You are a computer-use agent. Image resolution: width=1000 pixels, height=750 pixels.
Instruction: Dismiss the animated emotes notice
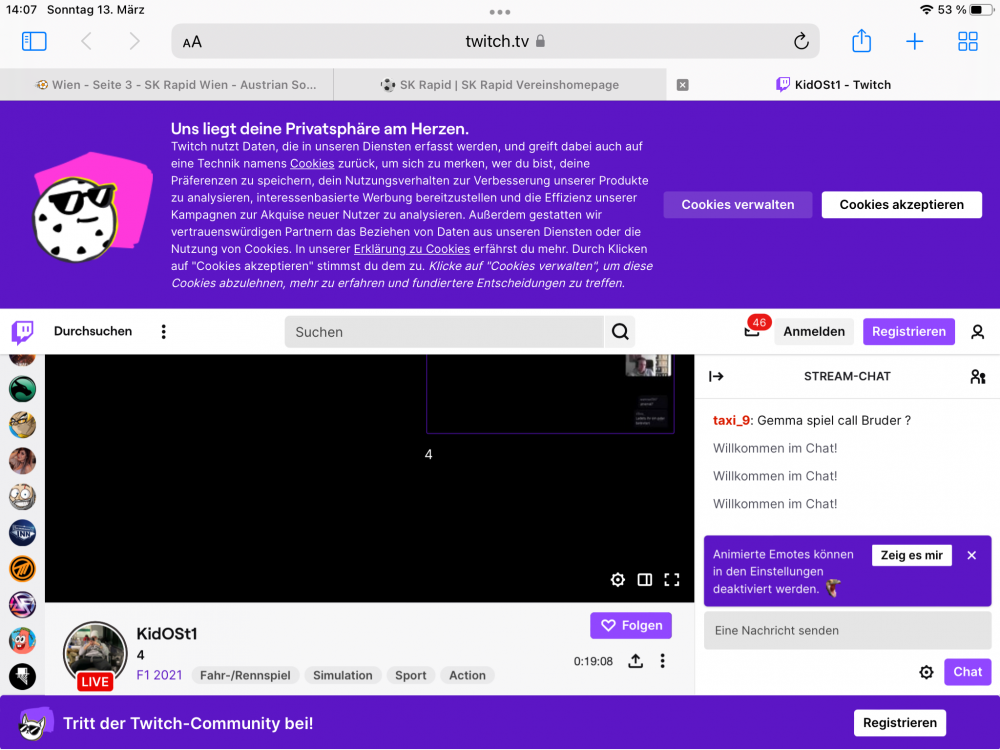click(971, 555)
